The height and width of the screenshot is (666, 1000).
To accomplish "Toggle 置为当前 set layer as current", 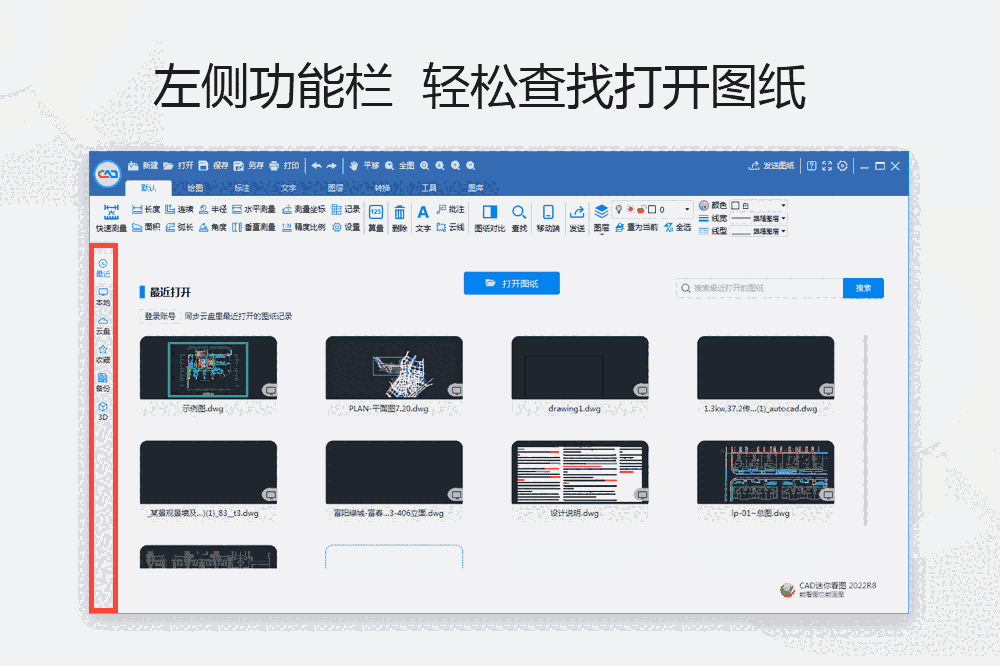I will coord(639,228).
